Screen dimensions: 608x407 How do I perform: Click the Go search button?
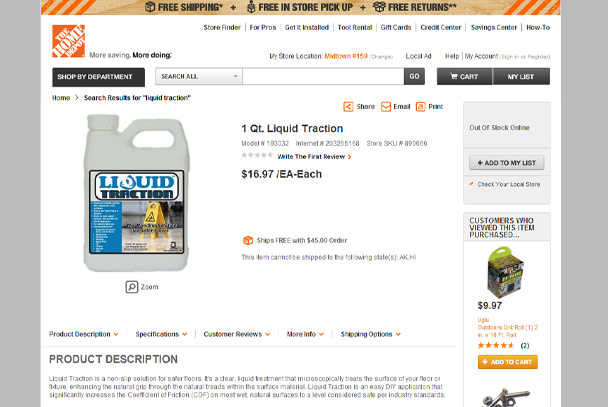coord(414,76)
